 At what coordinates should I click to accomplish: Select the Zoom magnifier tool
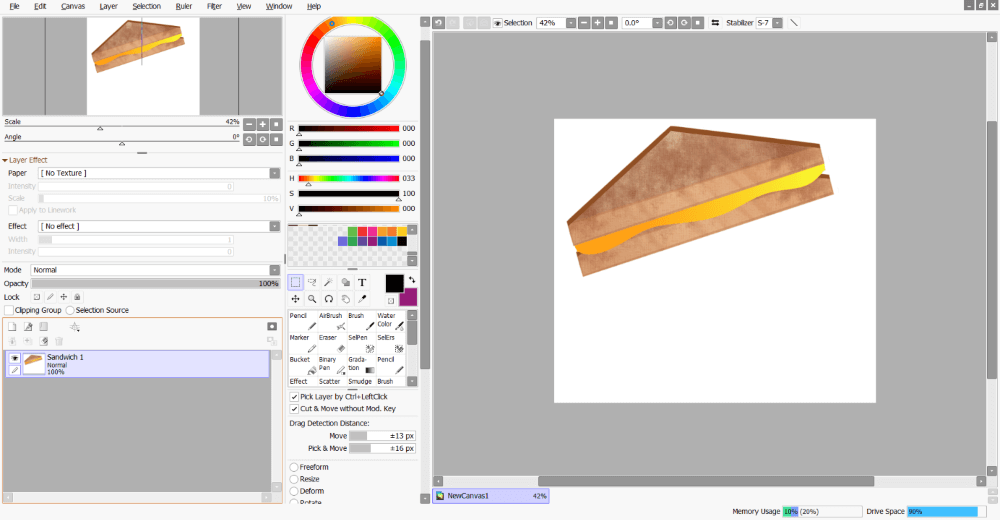click(x=312, y=299)
